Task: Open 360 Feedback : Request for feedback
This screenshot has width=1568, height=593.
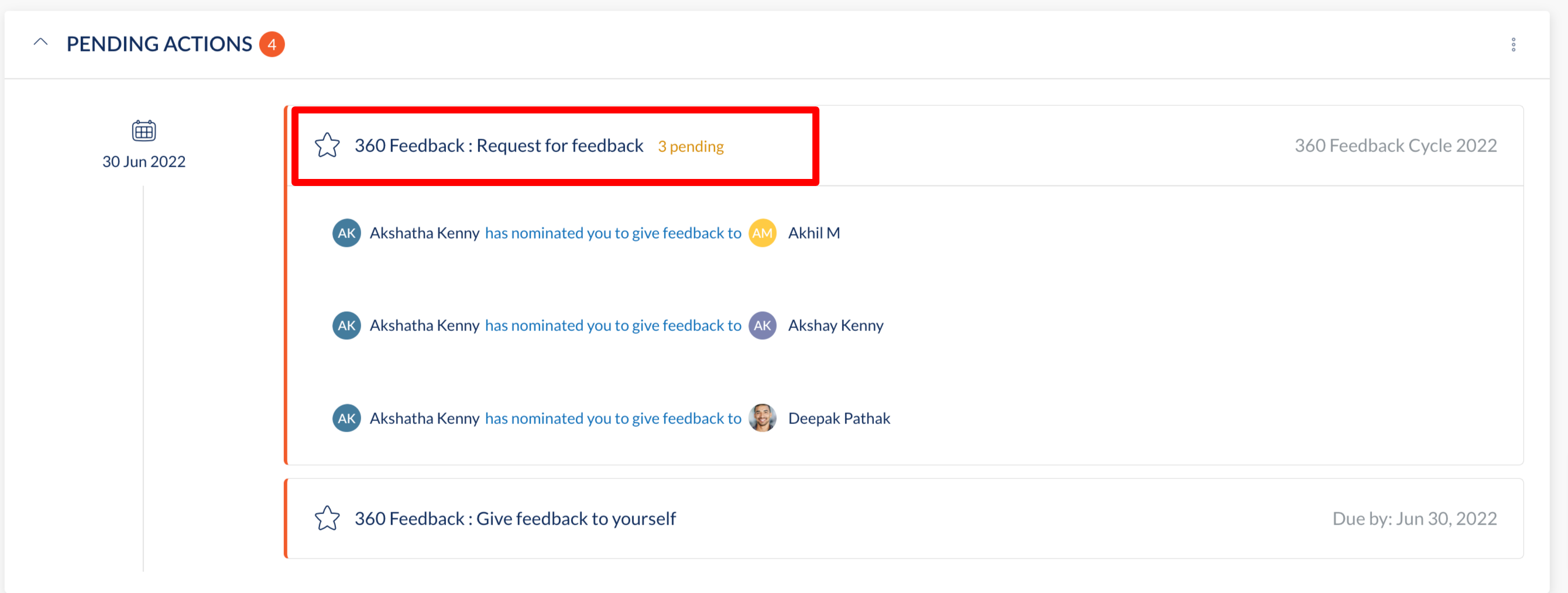Action: [x=499, y=146]
